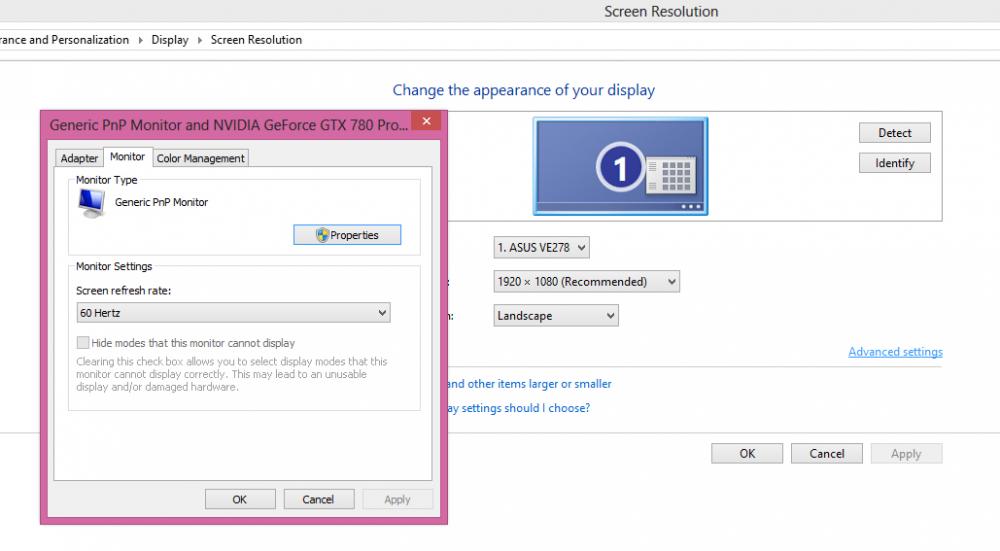Click OK in Screen Resolution window
1000x551 pixels.
pyautogui.click(x=747, y=453)
